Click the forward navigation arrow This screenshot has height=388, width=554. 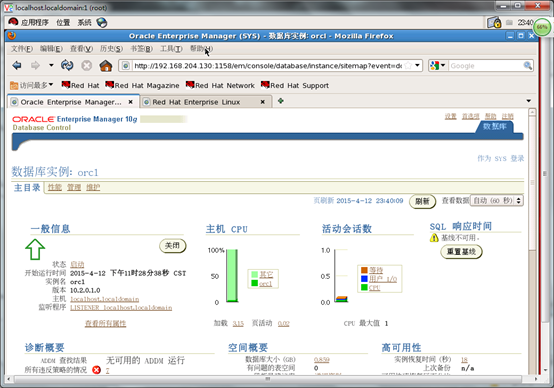point(35,65)
